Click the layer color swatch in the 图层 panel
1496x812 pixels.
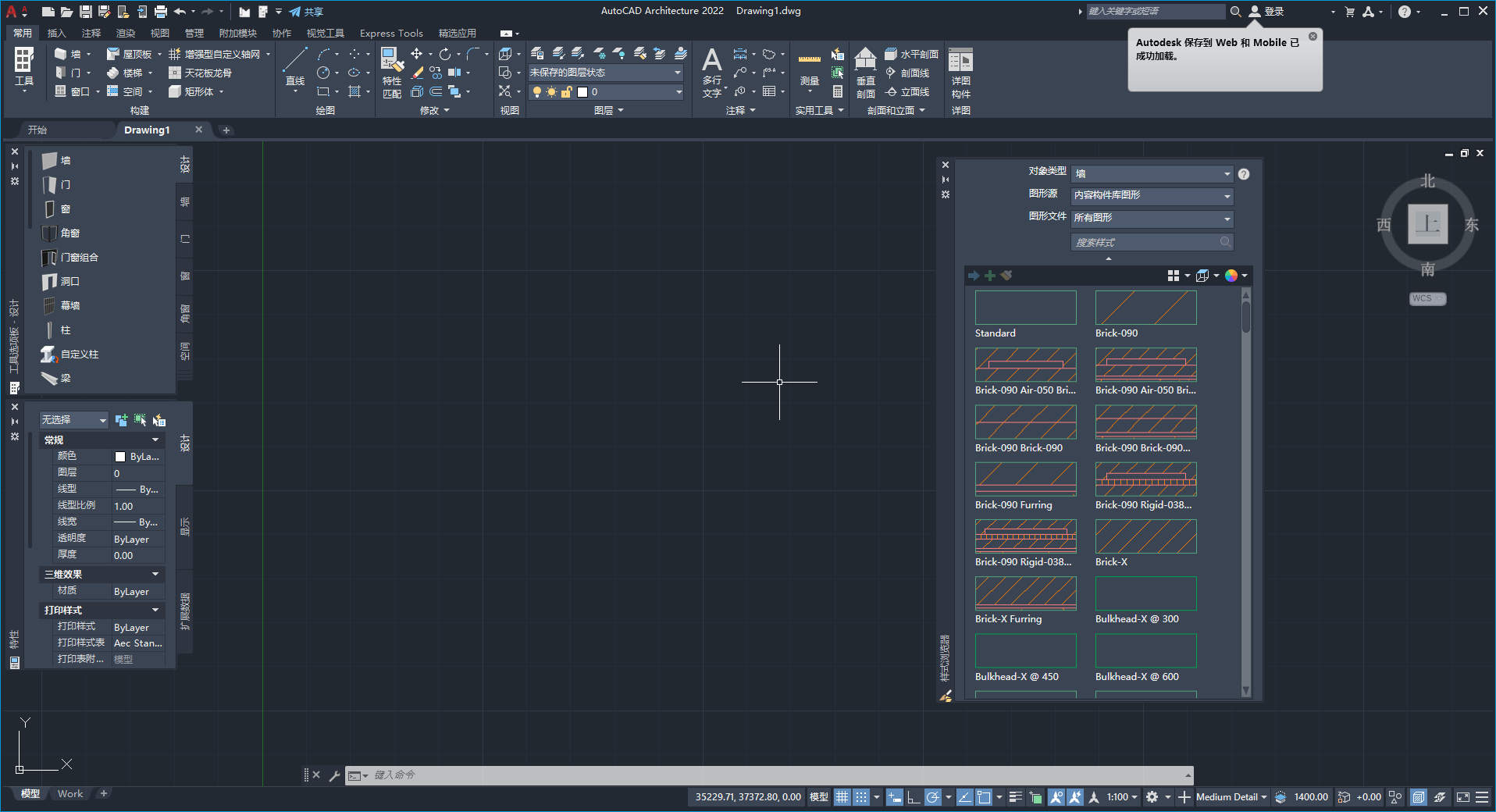(582, 91)
